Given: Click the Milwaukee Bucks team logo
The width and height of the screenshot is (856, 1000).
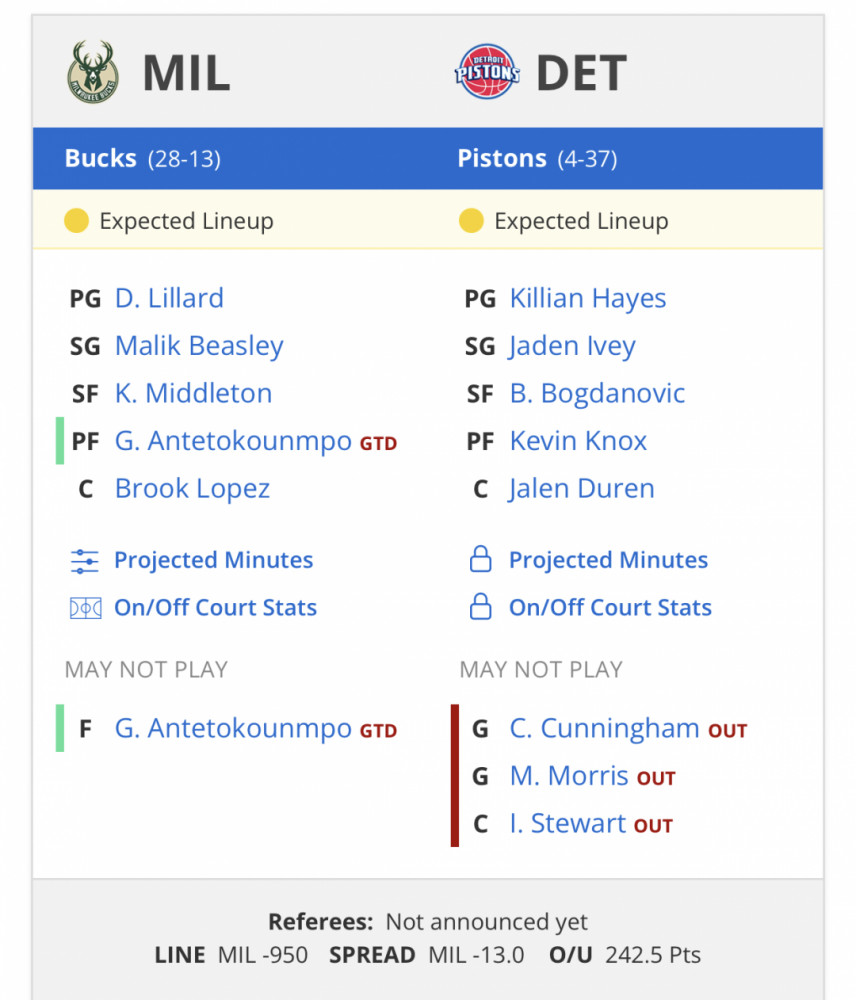Looking at the screenshot, I should click(93, 71).
